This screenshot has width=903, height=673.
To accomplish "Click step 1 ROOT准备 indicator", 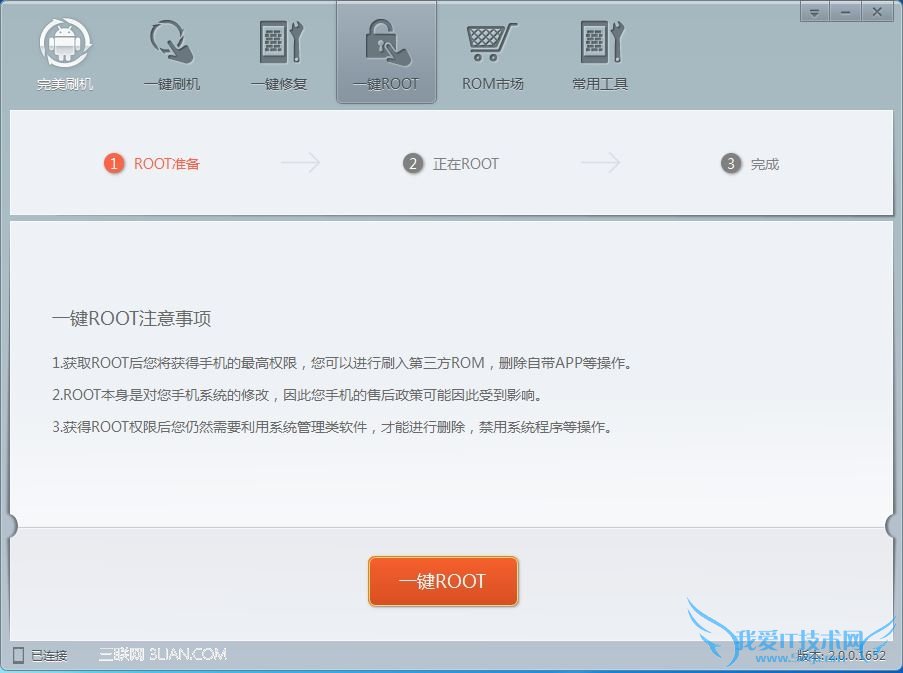I will (152, 164).
